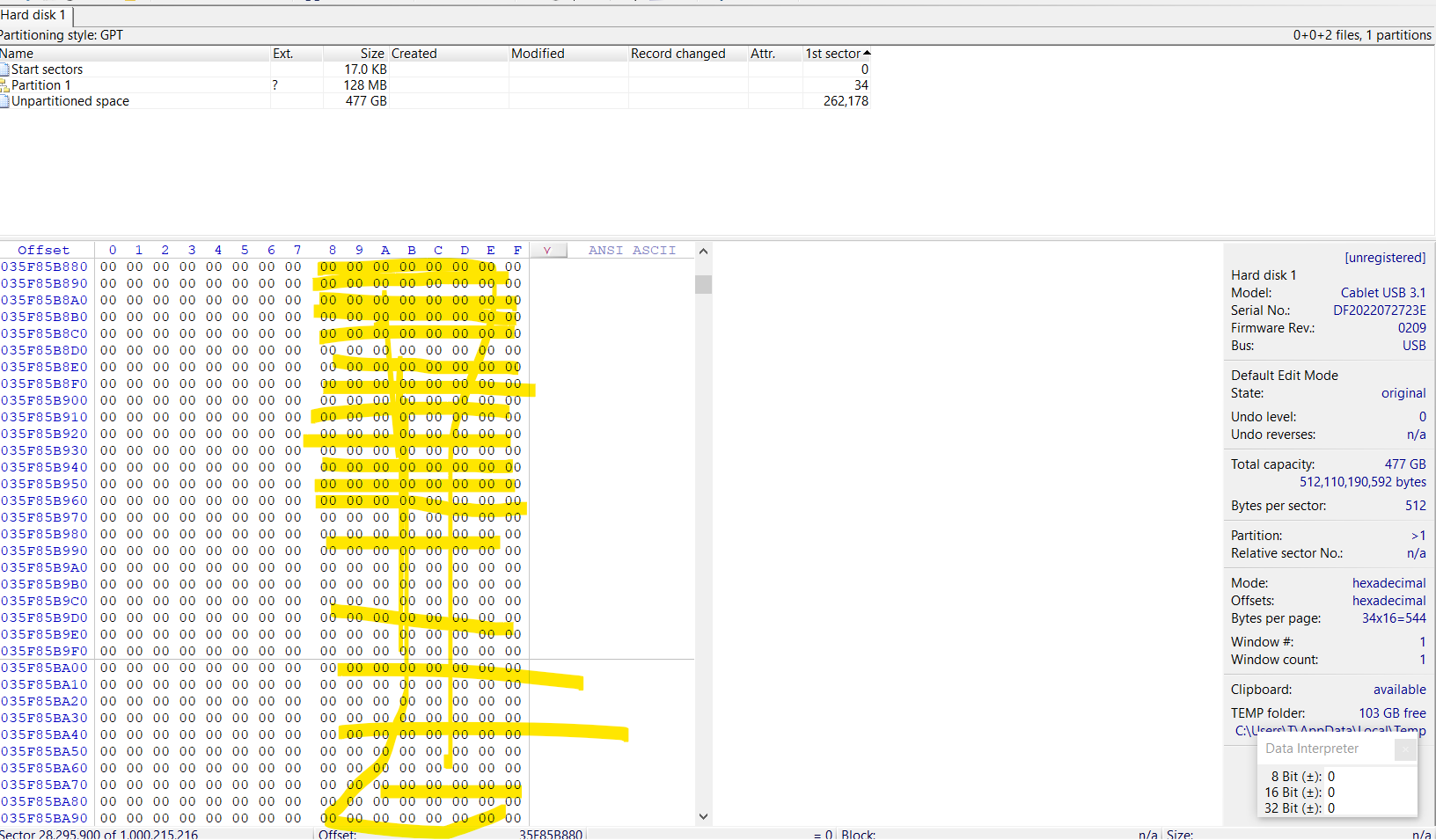Select the Start sectors row name
This screenshot has width=1436, height=840.
click(x=47, y=69)
